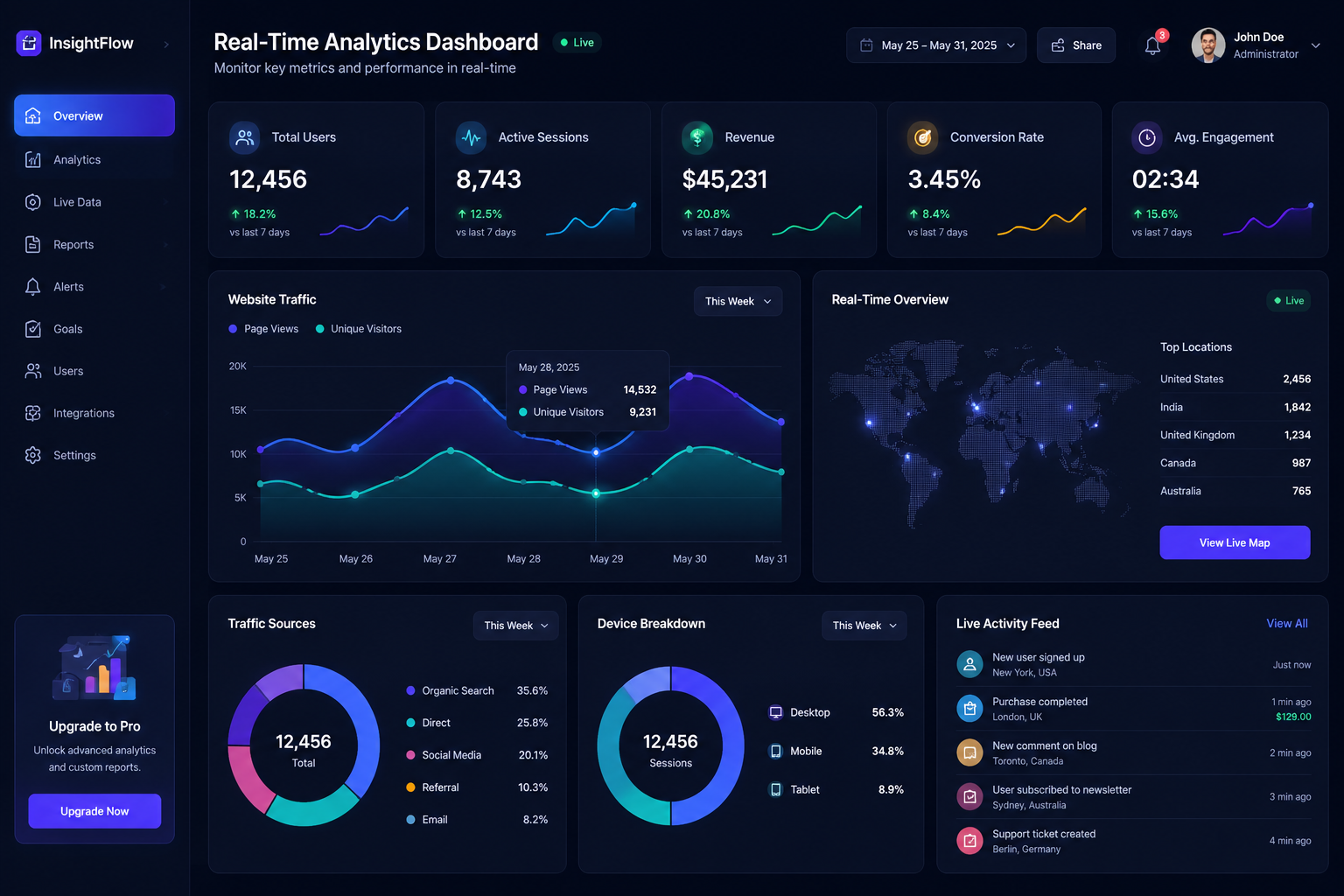Click the Revenue value $45,231

coord(724,179)
